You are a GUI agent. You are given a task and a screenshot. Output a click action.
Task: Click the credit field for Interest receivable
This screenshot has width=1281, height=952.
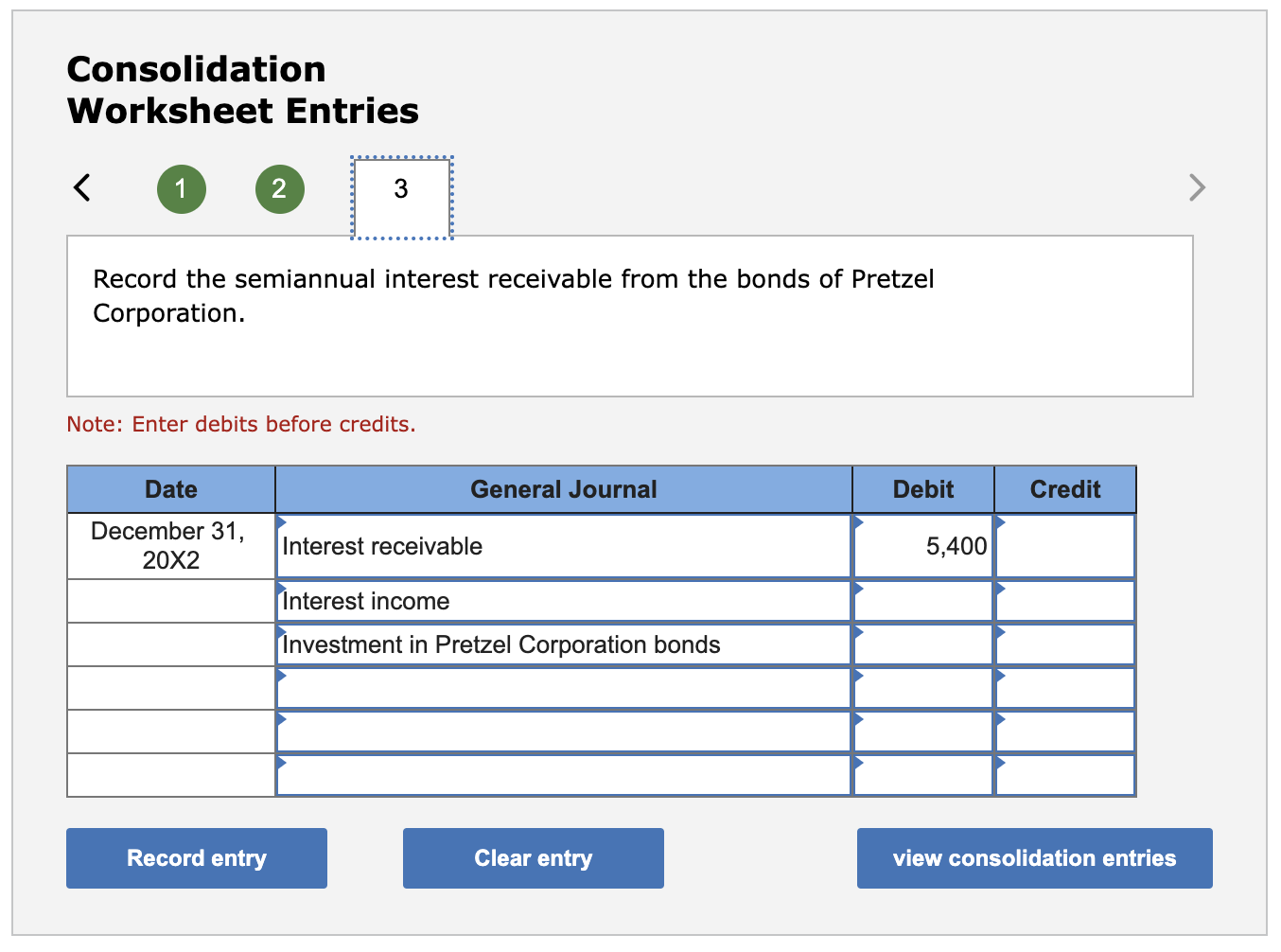(1064, 546)
